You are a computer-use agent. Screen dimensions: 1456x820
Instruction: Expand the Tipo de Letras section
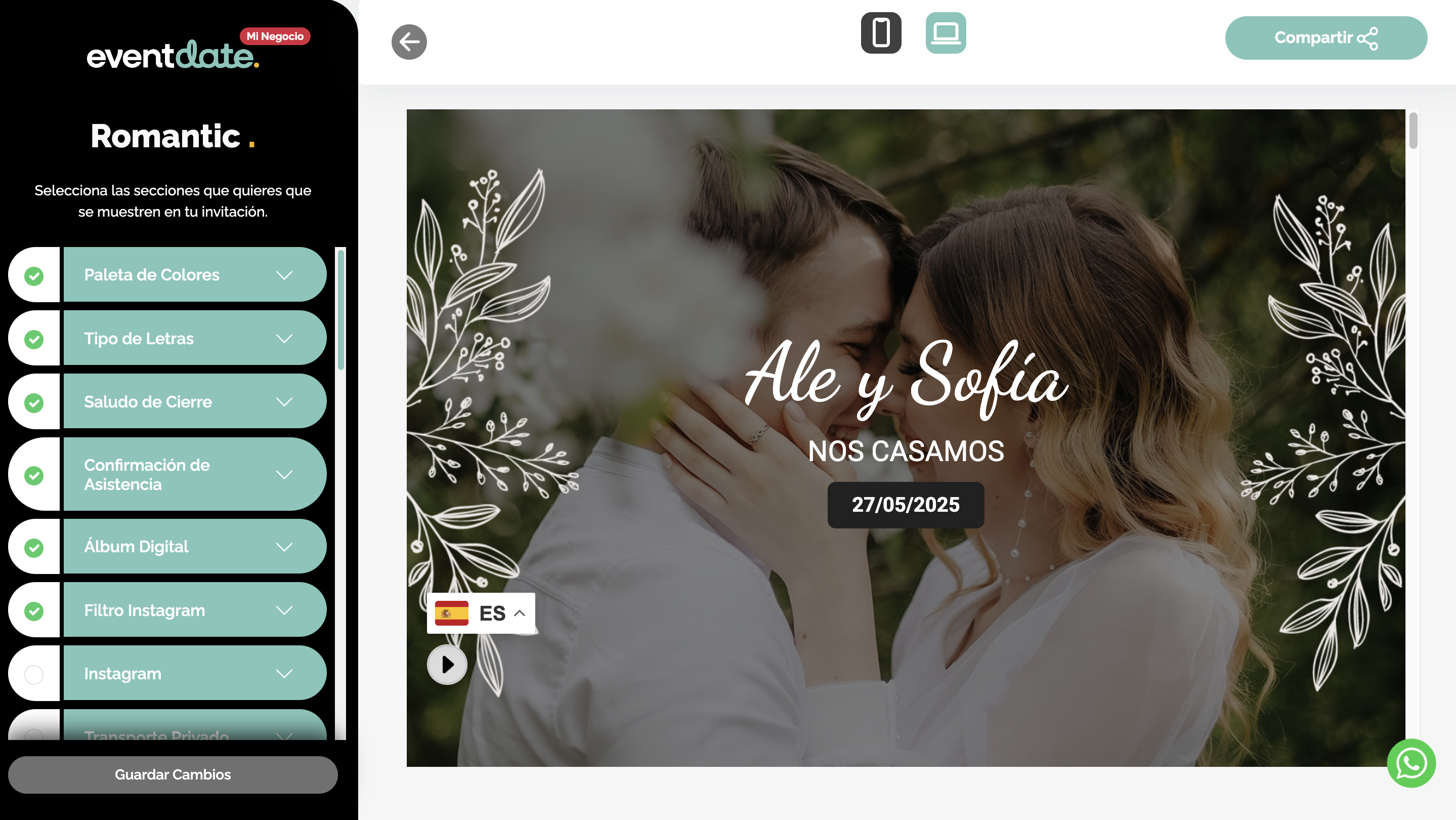pos(284,339)
